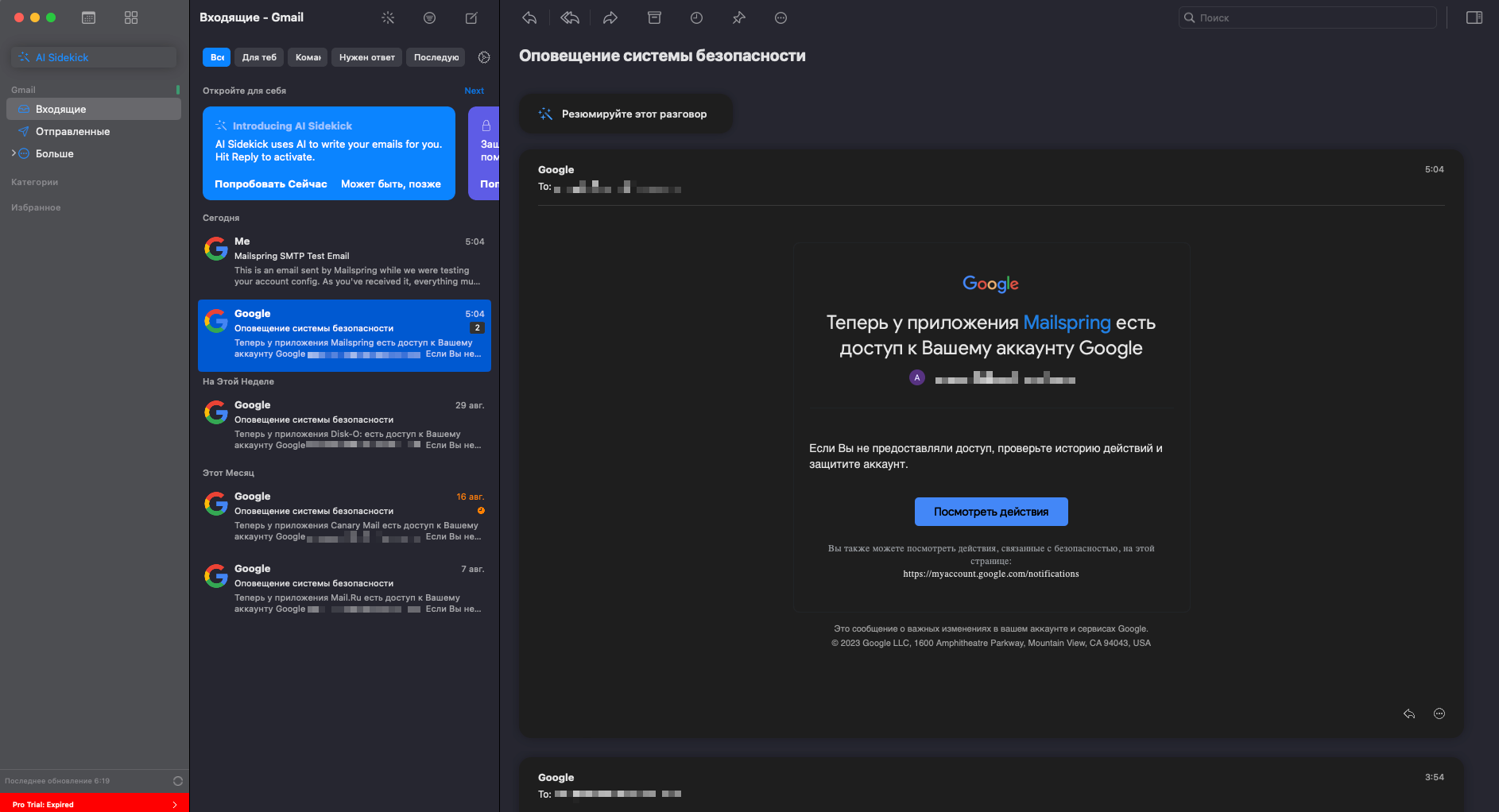The height and width of the screenshot is (812, 1499).
Task: Click the Reply arrow in the top toolbar
Action: [529, 17]
